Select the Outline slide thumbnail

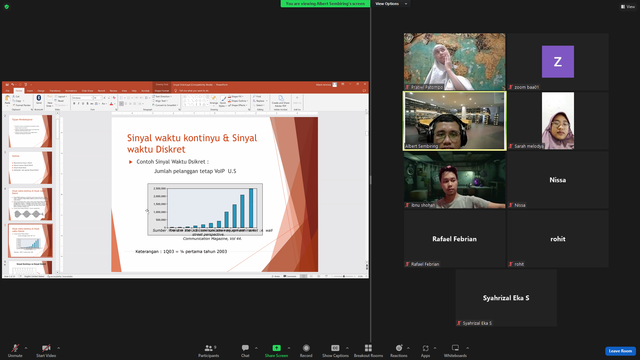click(x=31, y=167)
